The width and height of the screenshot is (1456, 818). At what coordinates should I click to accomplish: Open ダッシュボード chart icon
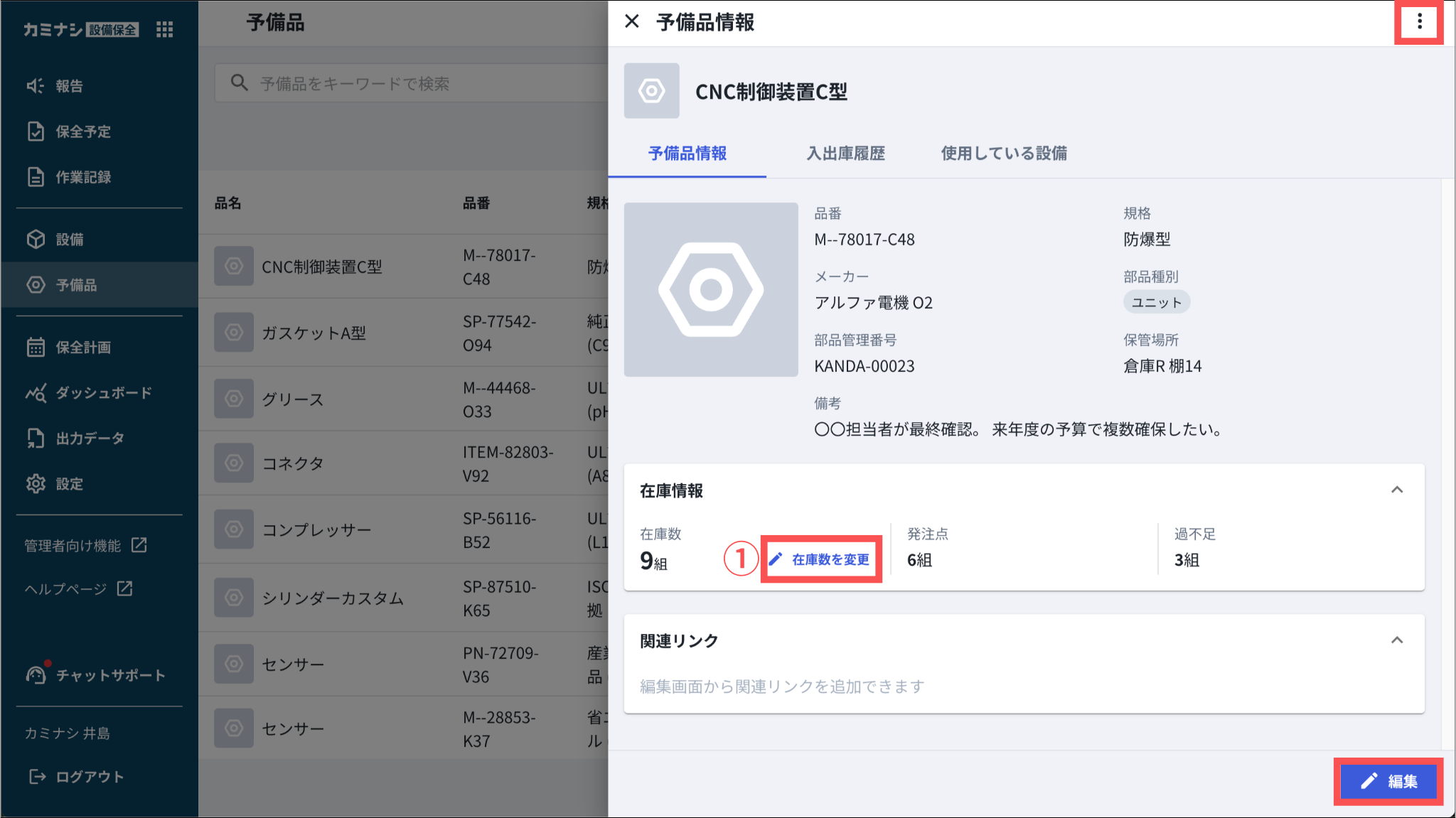click(36, 393)
